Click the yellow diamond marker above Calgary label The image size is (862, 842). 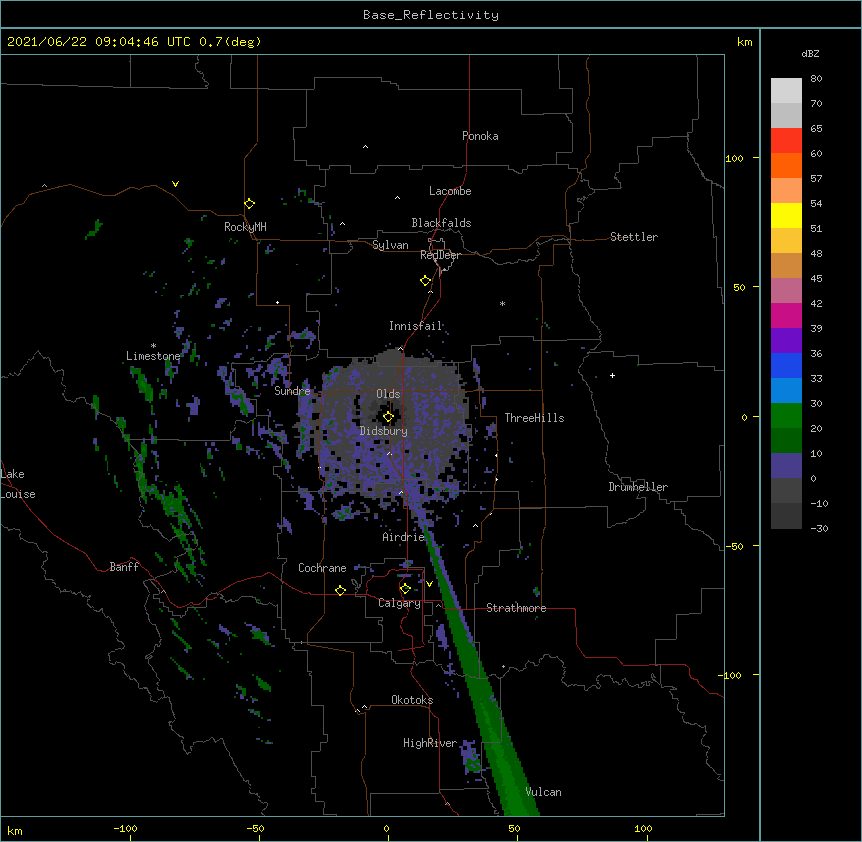[405, 589]
